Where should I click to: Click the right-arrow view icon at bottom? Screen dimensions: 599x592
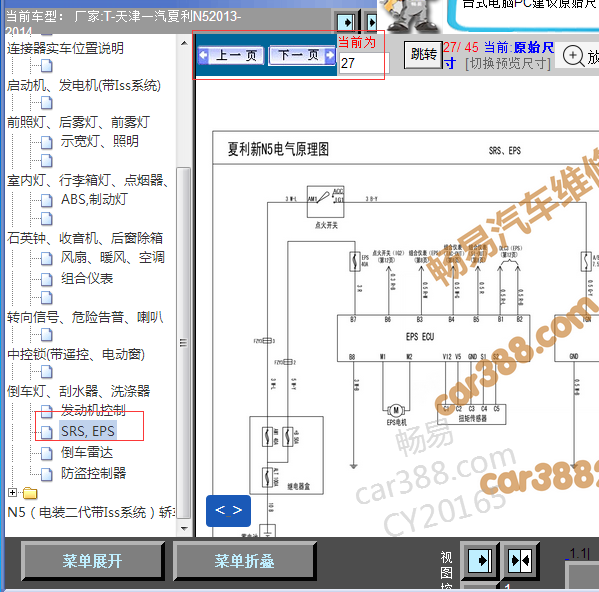pos(480,561)
